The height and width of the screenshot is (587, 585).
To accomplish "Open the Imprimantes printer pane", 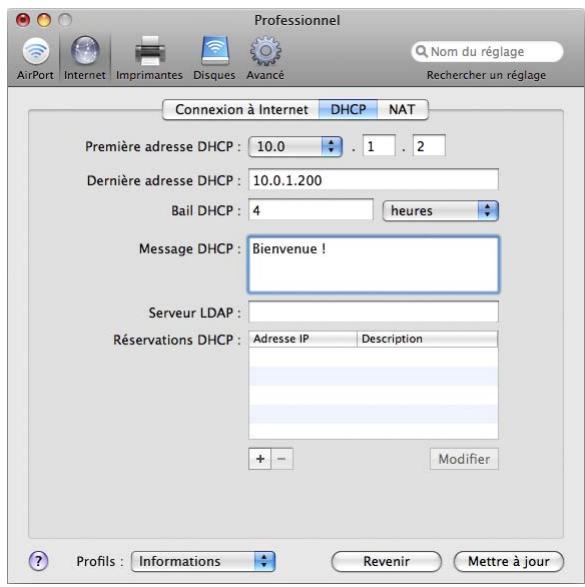I will [149, 58].
